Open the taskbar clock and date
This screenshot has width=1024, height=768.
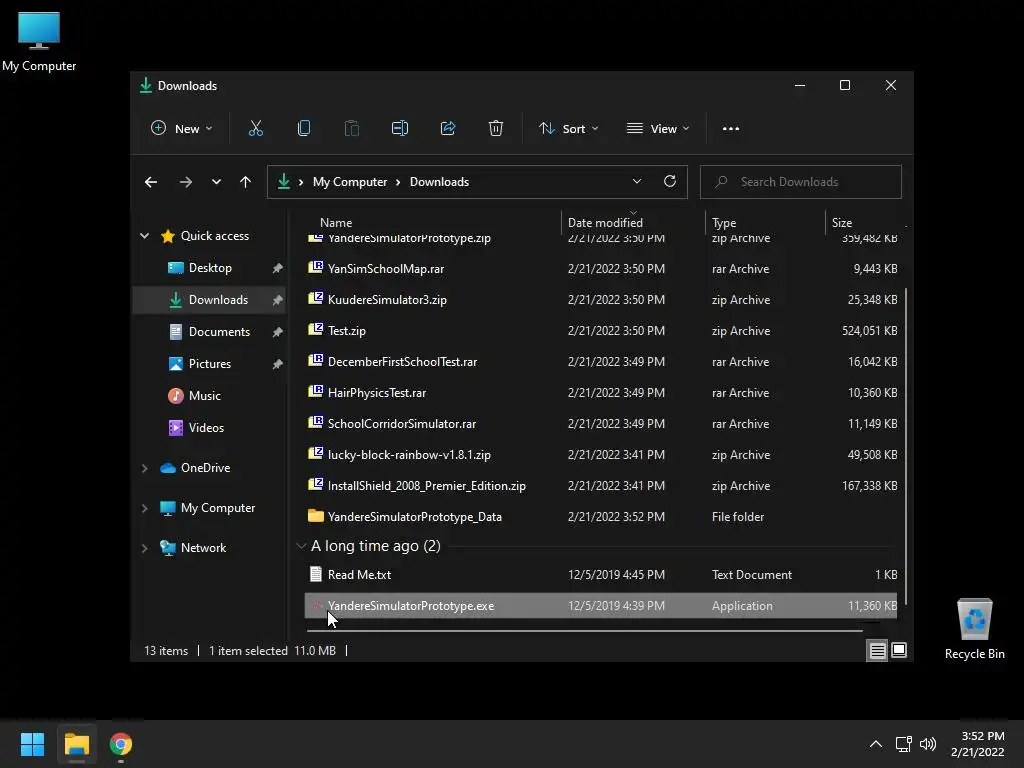tap(977, 744)
